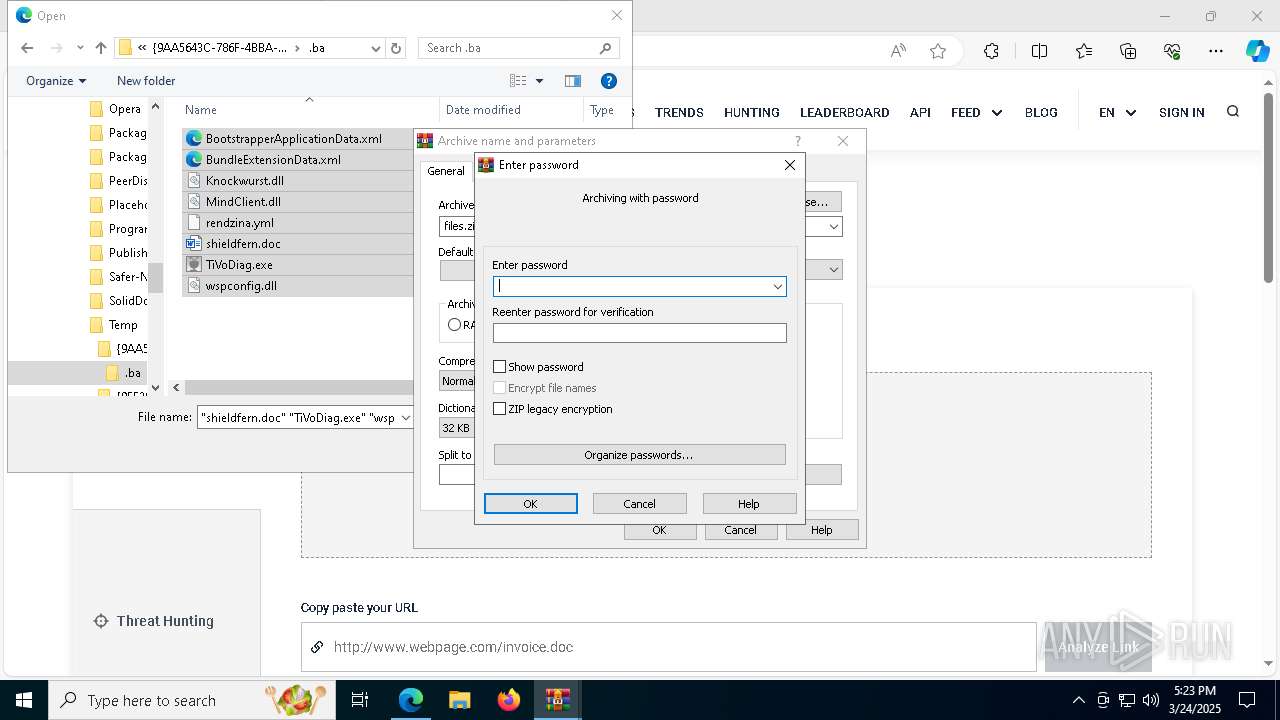Cancel the Enter password dialog
Viewport: 1280px width, 720px height.
(x=640, y=504)
